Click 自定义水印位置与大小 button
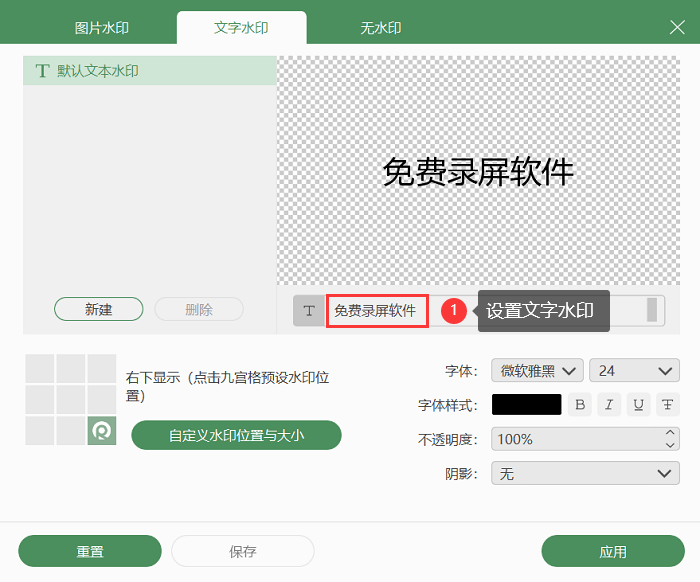 pos(237,435)
